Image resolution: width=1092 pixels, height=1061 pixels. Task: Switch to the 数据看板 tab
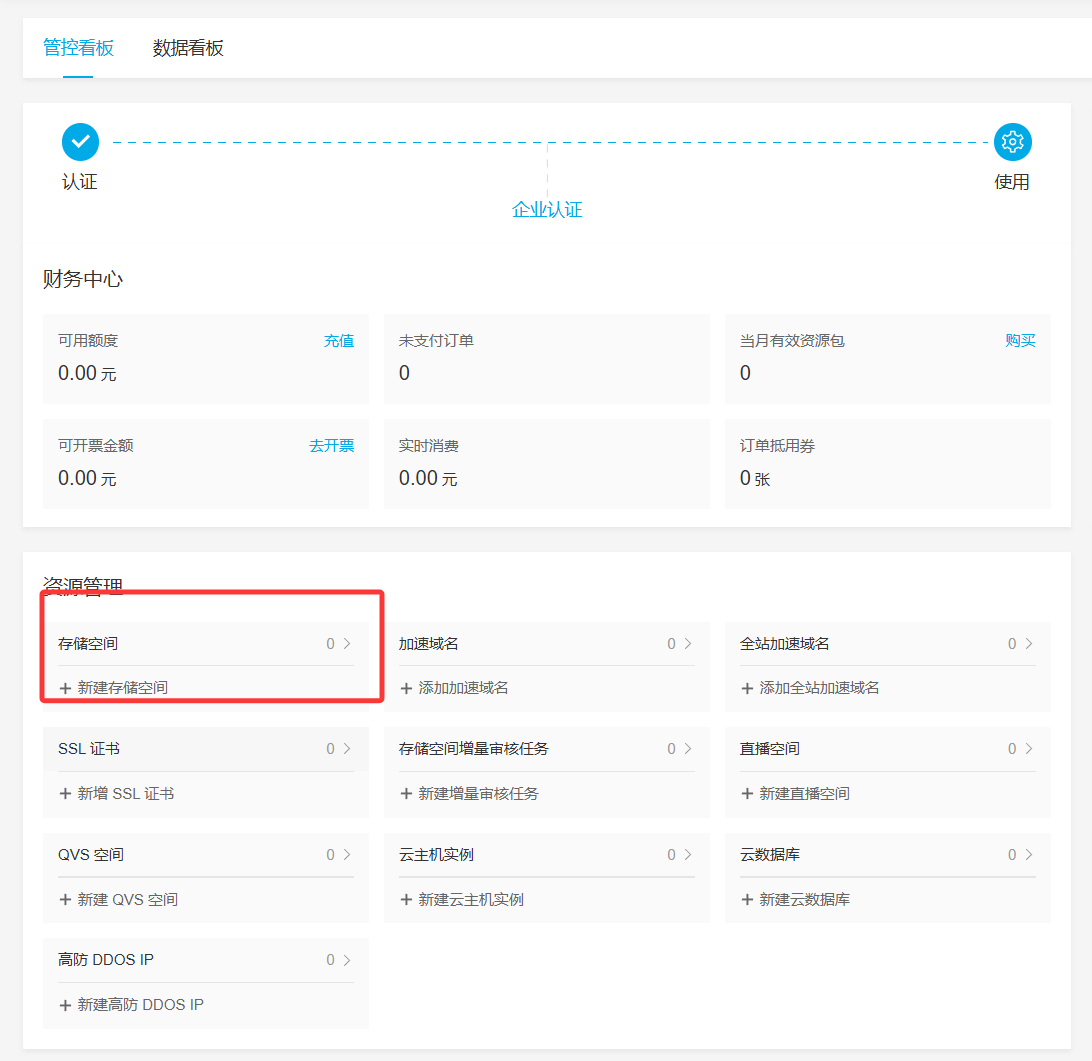[188, 48]
